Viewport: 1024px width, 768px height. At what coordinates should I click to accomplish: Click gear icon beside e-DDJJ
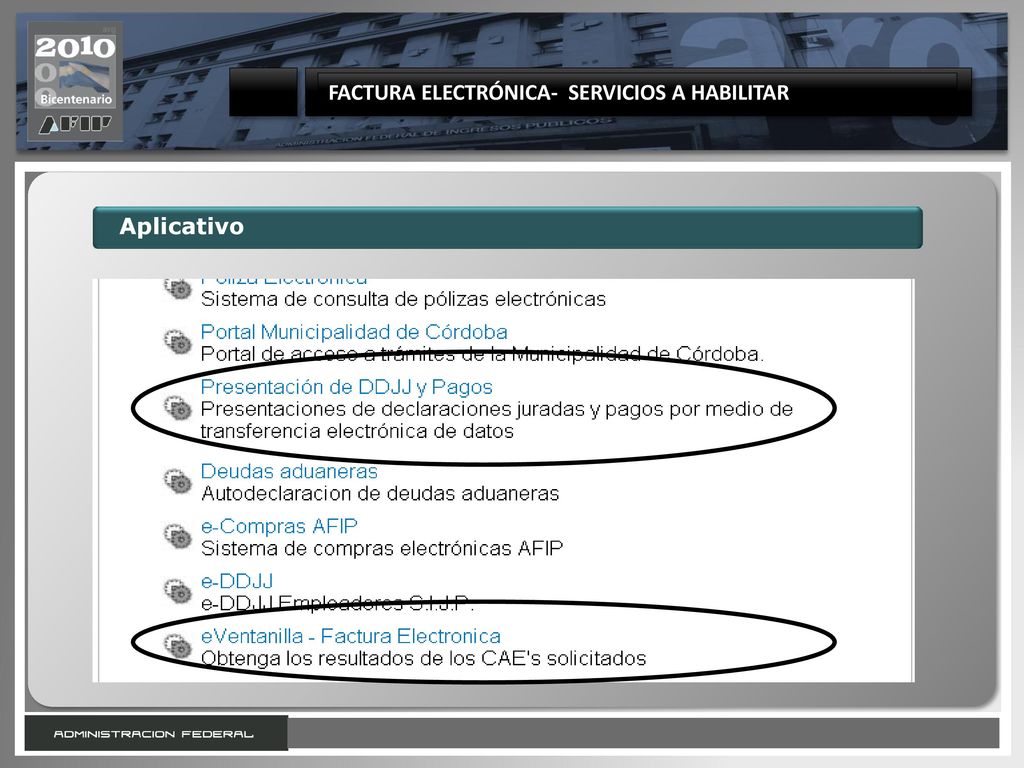[177, 591]
